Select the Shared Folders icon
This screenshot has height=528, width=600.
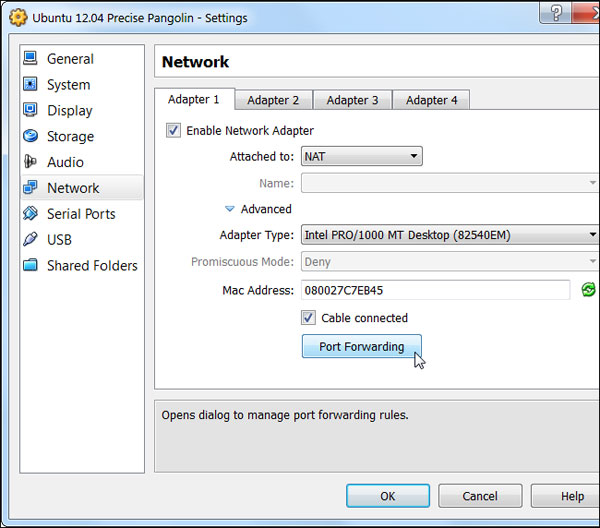(x=30, y=266)
